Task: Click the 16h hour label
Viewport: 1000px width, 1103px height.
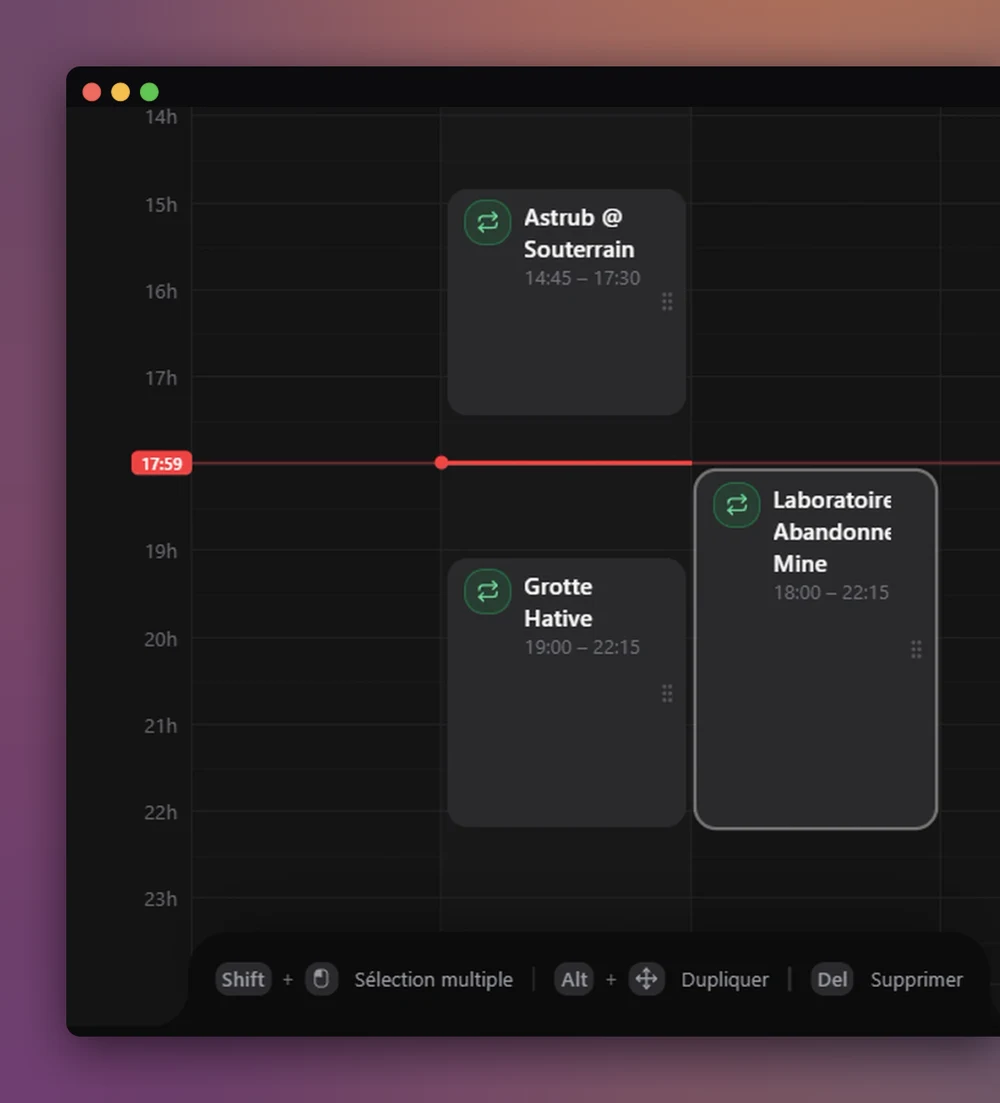Action: tap(161, 291)
